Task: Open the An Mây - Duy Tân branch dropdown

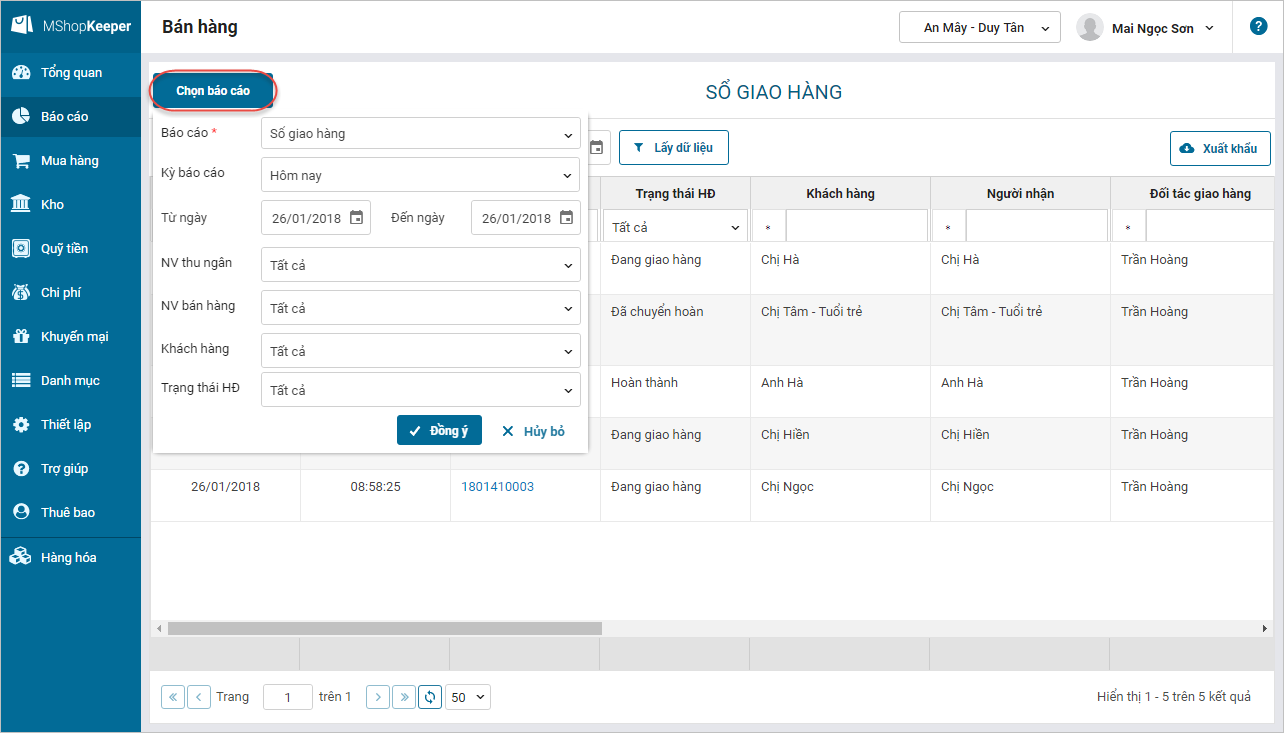Action: pyautogui.click(x=980, y=28)
